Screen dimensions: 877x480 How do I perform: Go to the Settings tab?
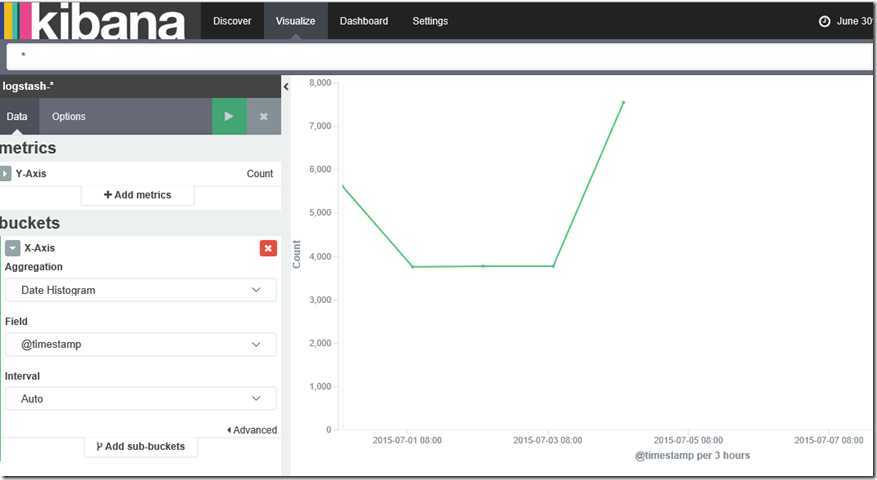point(430,21)
